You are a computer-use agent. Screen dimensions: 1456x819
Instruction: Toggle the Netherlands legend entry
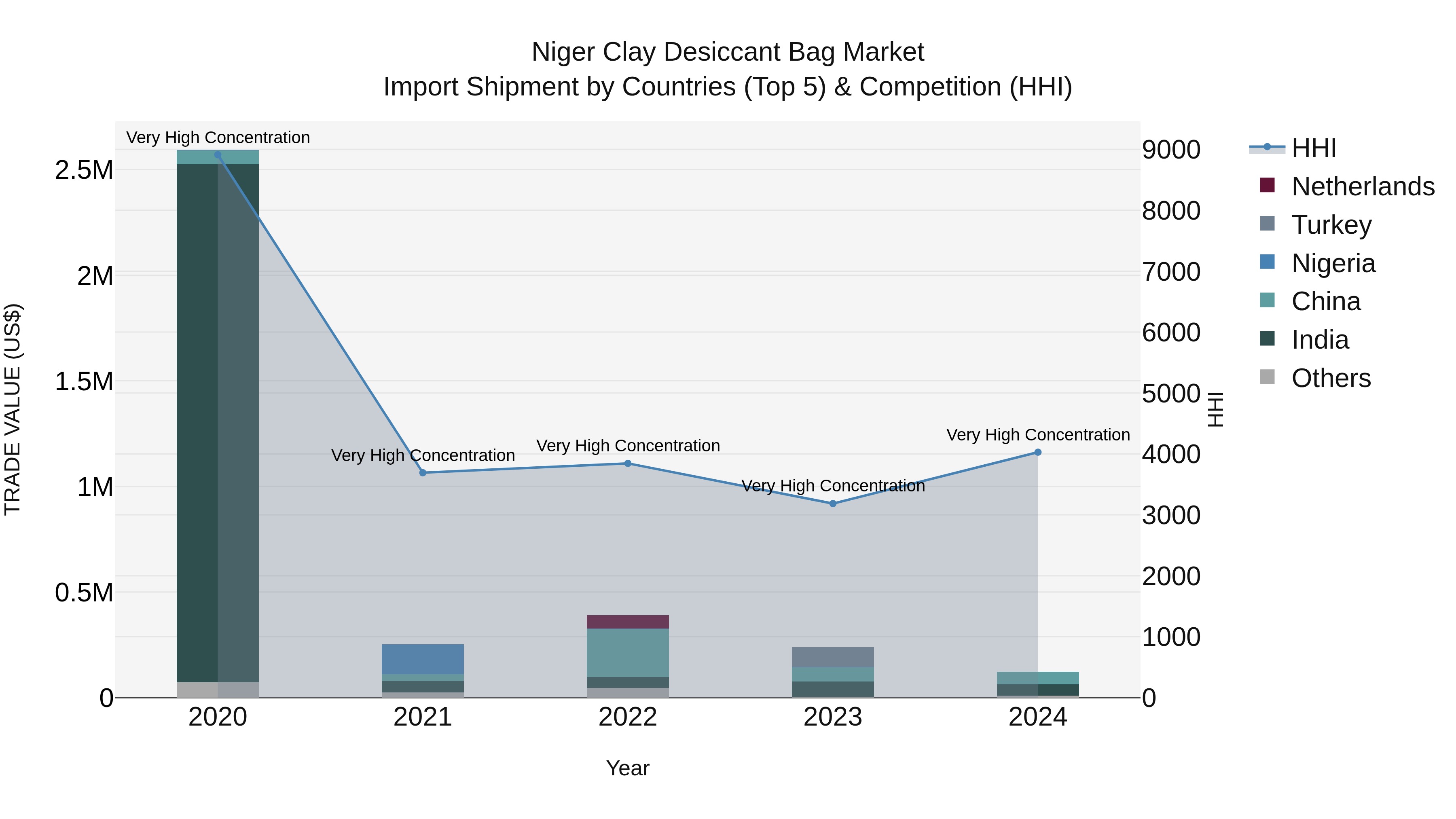click(1347, 186)
